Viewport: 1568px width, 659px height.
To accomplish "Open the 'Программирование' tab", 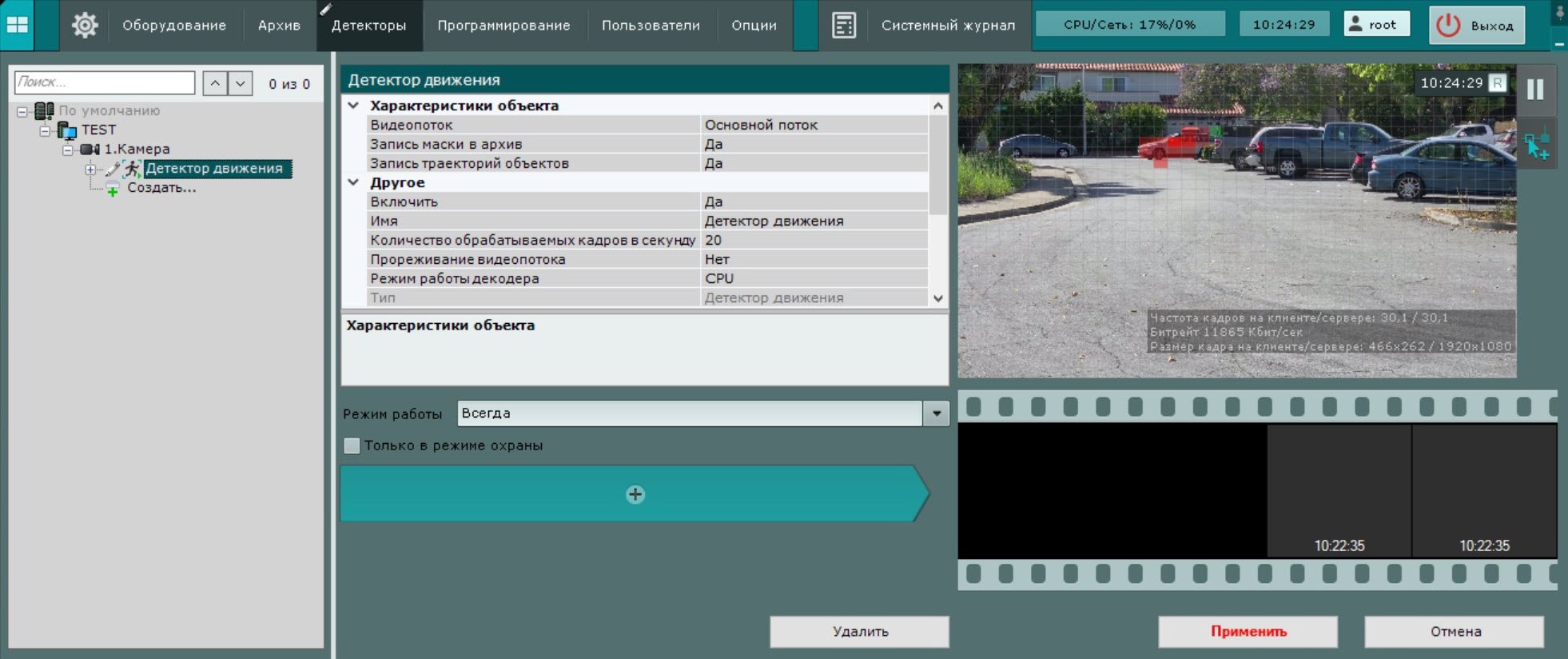I will click(503, 26).
